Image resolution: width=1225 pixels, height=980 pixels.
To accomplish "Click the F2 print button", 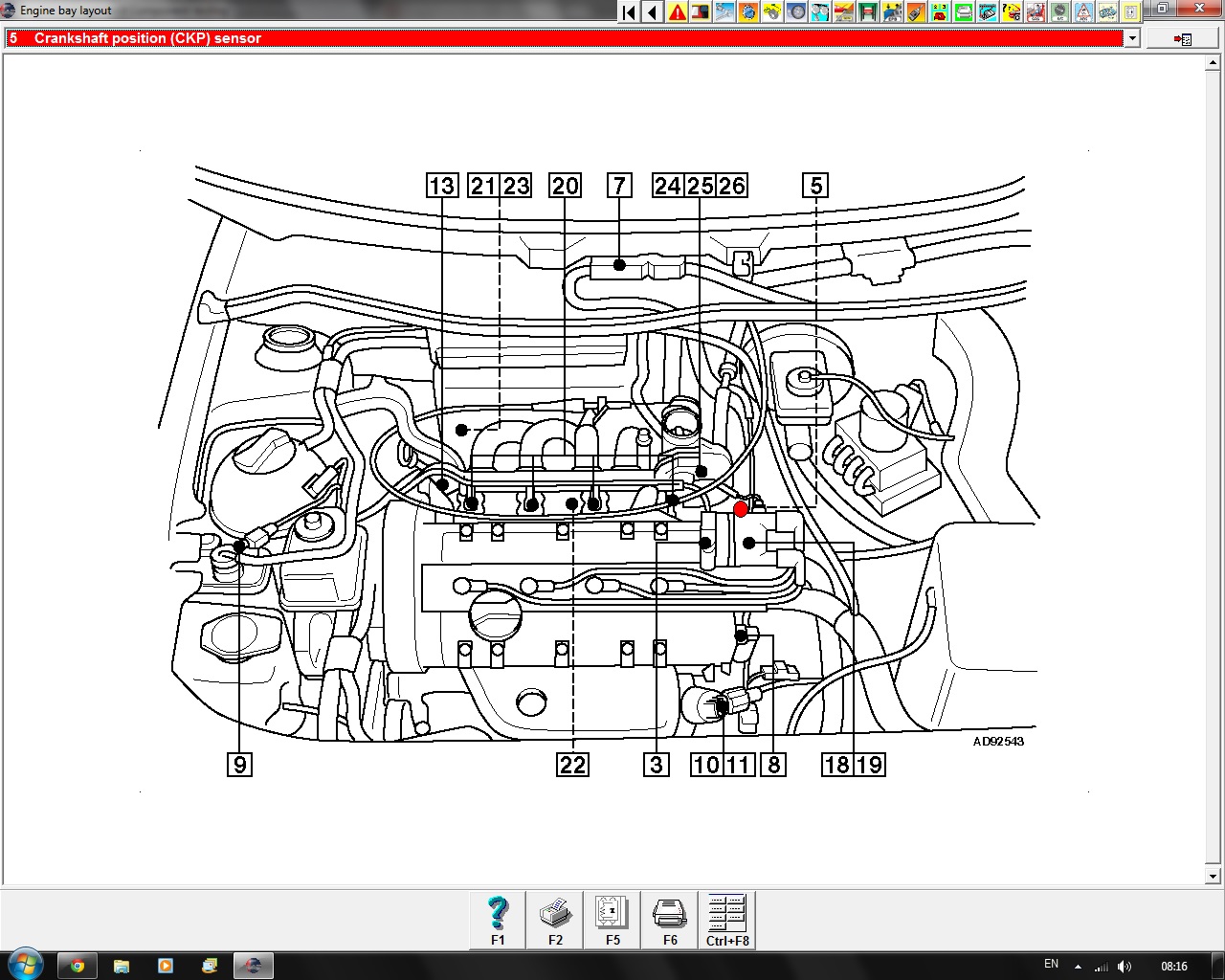I will tap(555, 920).
